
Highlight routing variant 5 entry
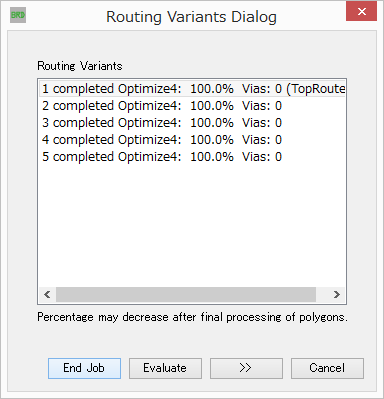point(192,157)
